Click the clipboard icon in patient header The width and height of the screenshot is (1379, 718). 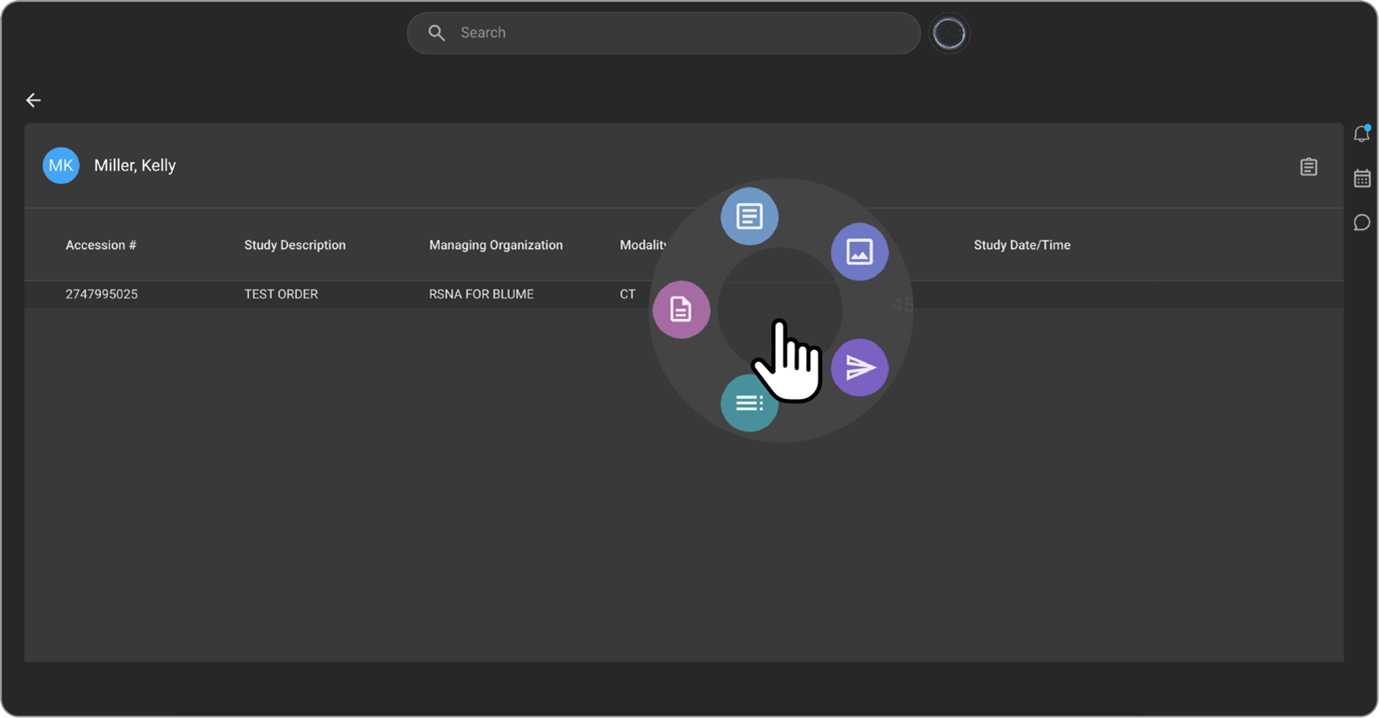(x=1308, y=167)
